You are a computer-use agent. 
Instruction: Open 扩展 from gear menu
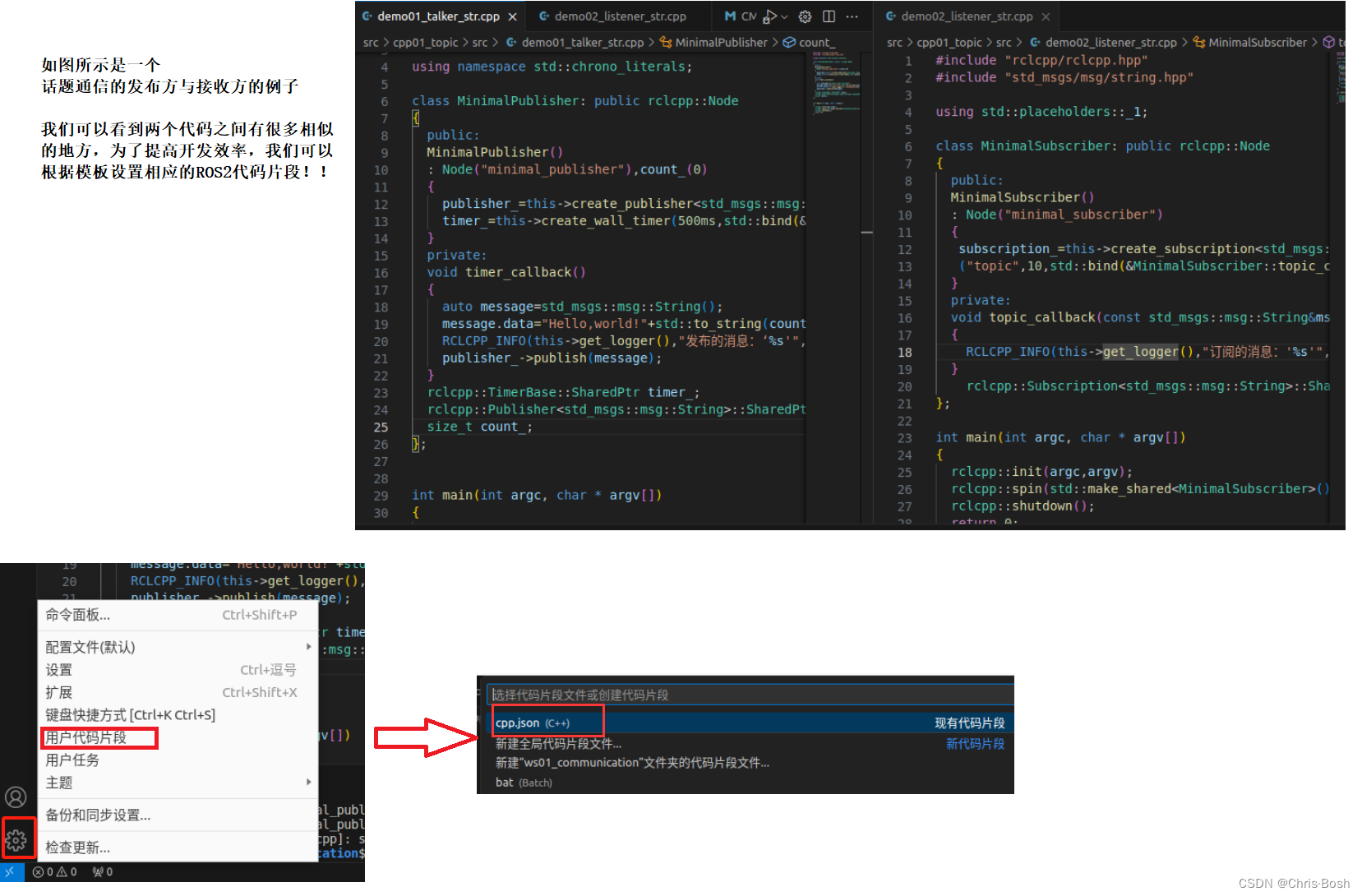[178, 692]
